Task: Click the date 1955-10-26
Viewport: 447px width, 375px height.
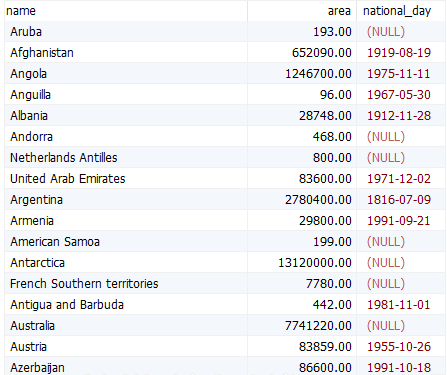Action: [x=399, y=347]
